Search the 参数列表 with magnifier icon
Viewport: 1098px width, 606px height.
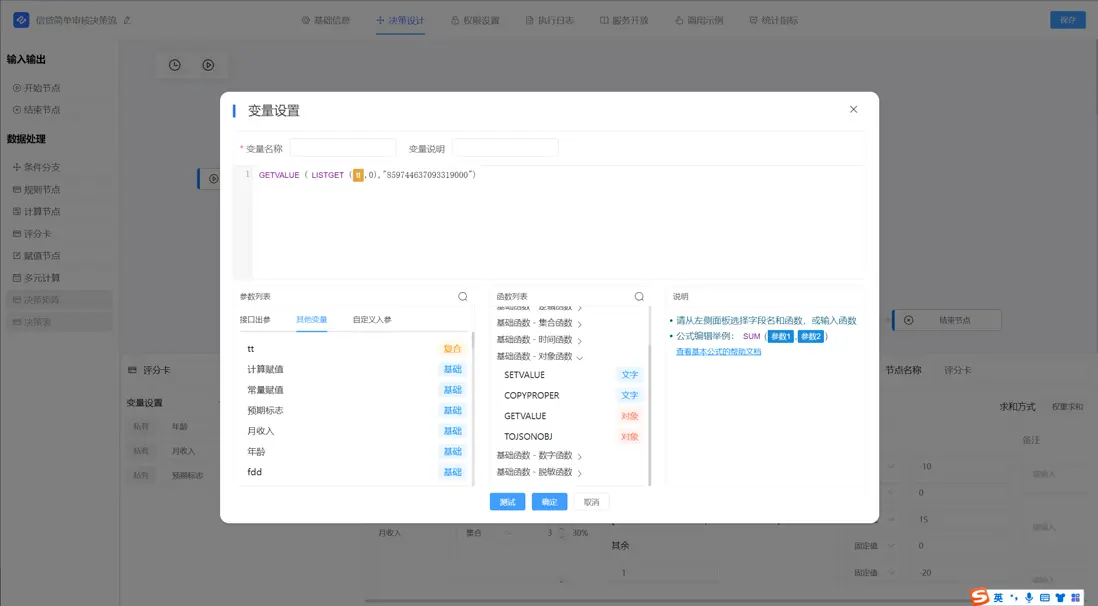coord(463,296)
